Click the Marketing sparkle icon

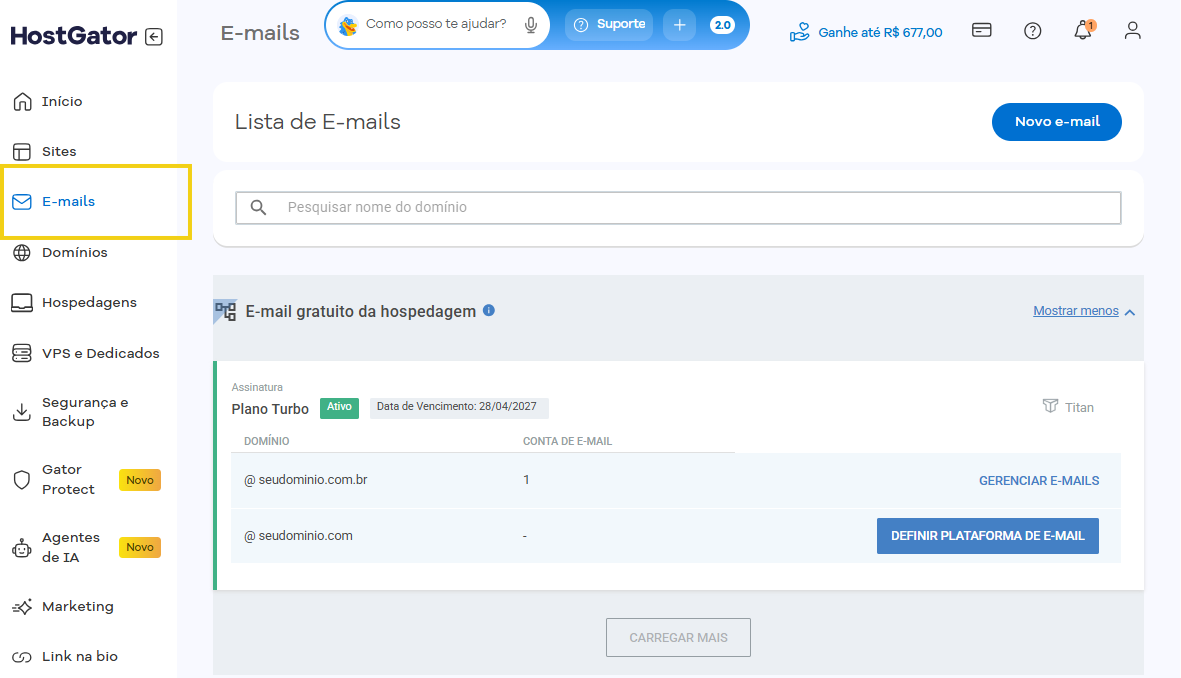[22, 607]
